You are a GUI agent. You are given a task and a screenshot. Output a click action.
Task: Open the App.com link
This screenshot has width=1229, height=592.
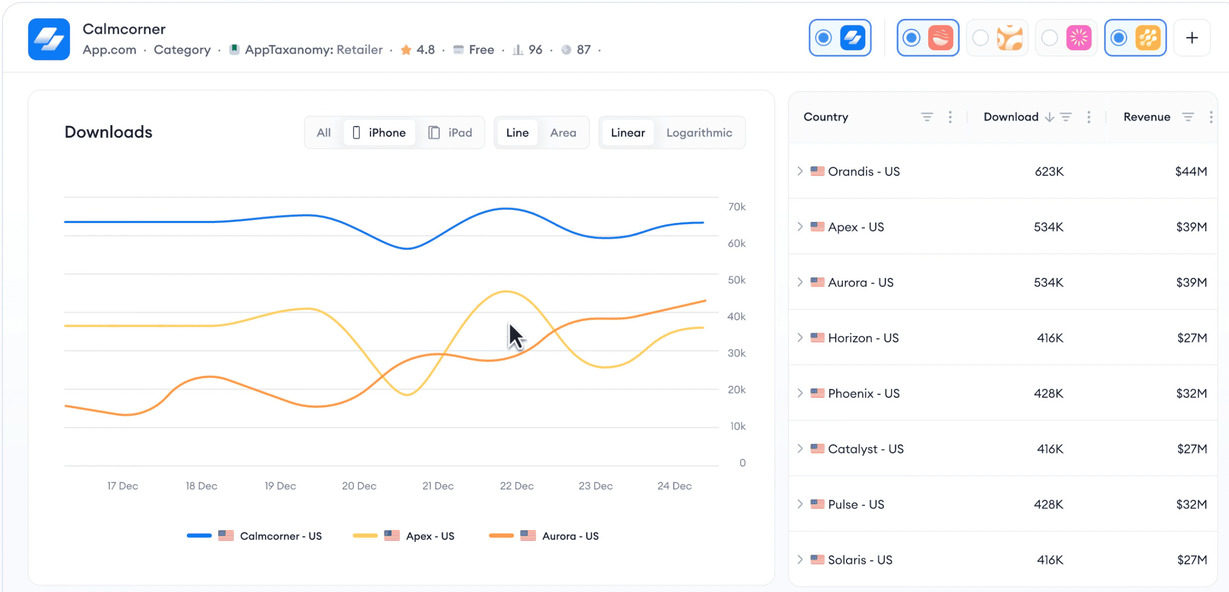pos(109,50)
